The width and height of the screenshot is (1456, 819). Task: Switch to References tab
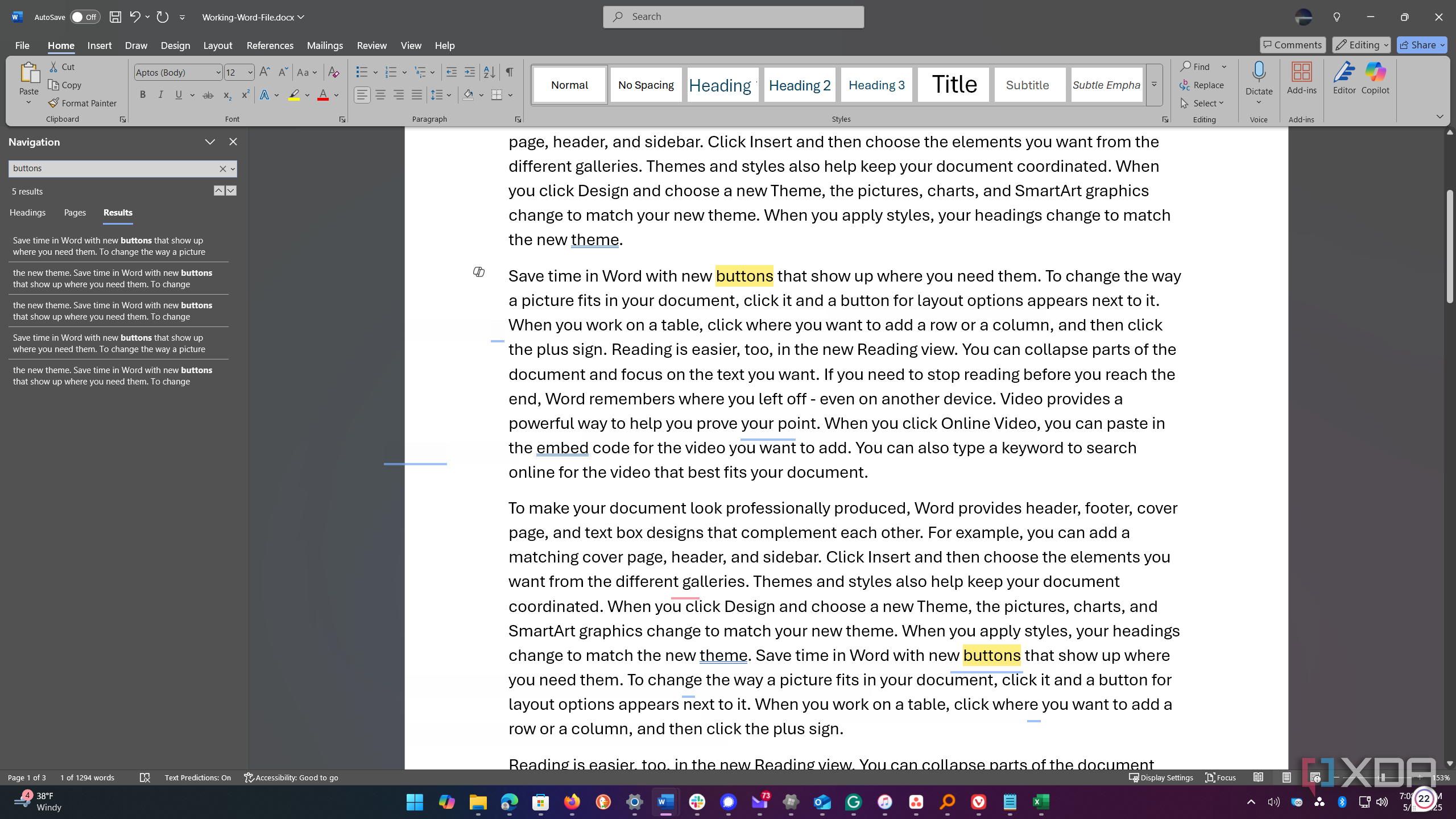(x=270, y=45)
